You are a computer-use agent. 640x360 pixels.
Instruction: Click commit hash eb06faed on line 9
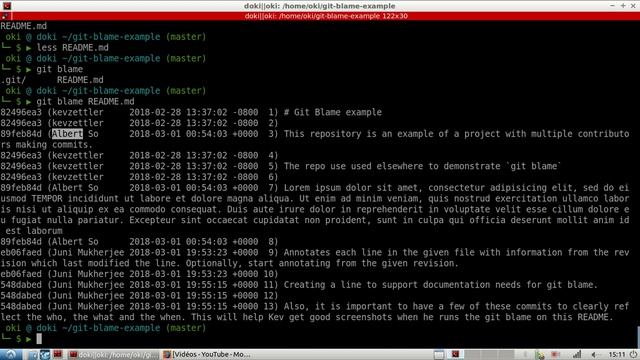pyautogui.click(x=21, y=252)
